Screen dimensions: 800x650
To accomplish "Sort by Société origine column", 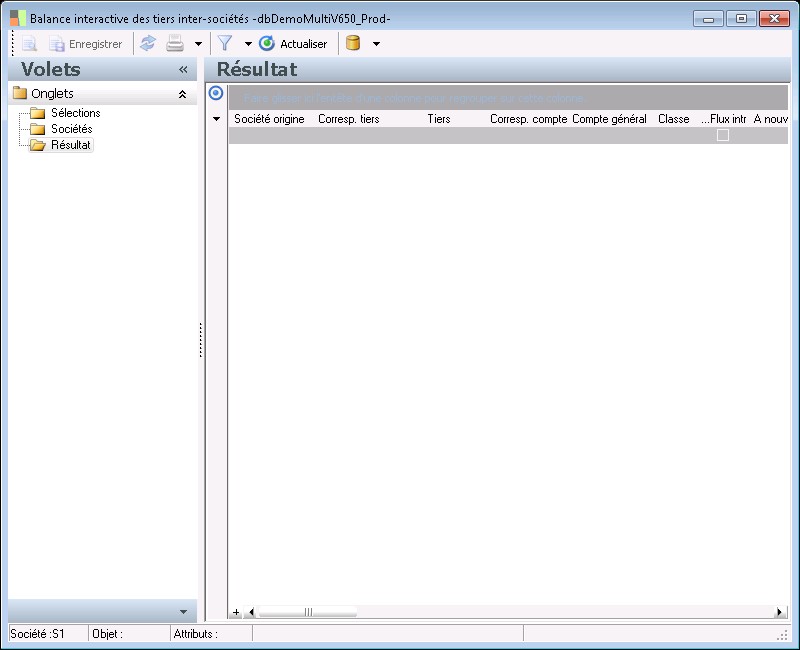I will click(269, 119).
